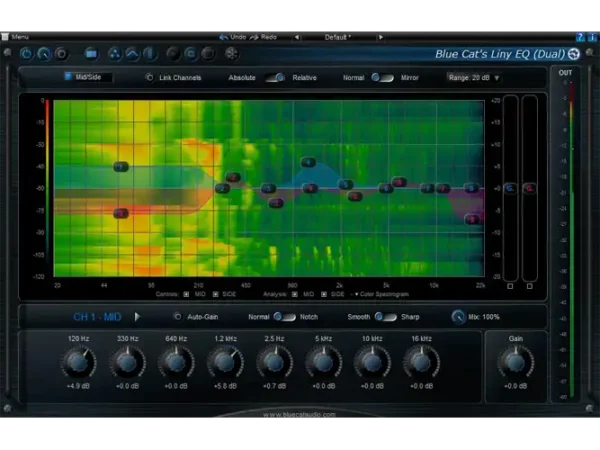Viewport: 600px width, 450px height.
Task: Click the red G gain slider handle
Action: point(530,188)
